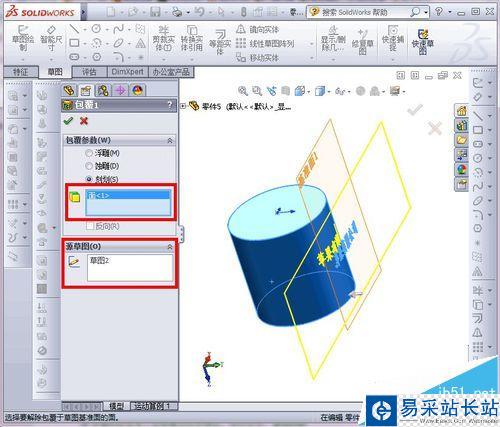Open the Save button dropdown arrow in title toolbar
This screenshot has width=500, height=427.
pyautogui.click(x=165, y=13)
